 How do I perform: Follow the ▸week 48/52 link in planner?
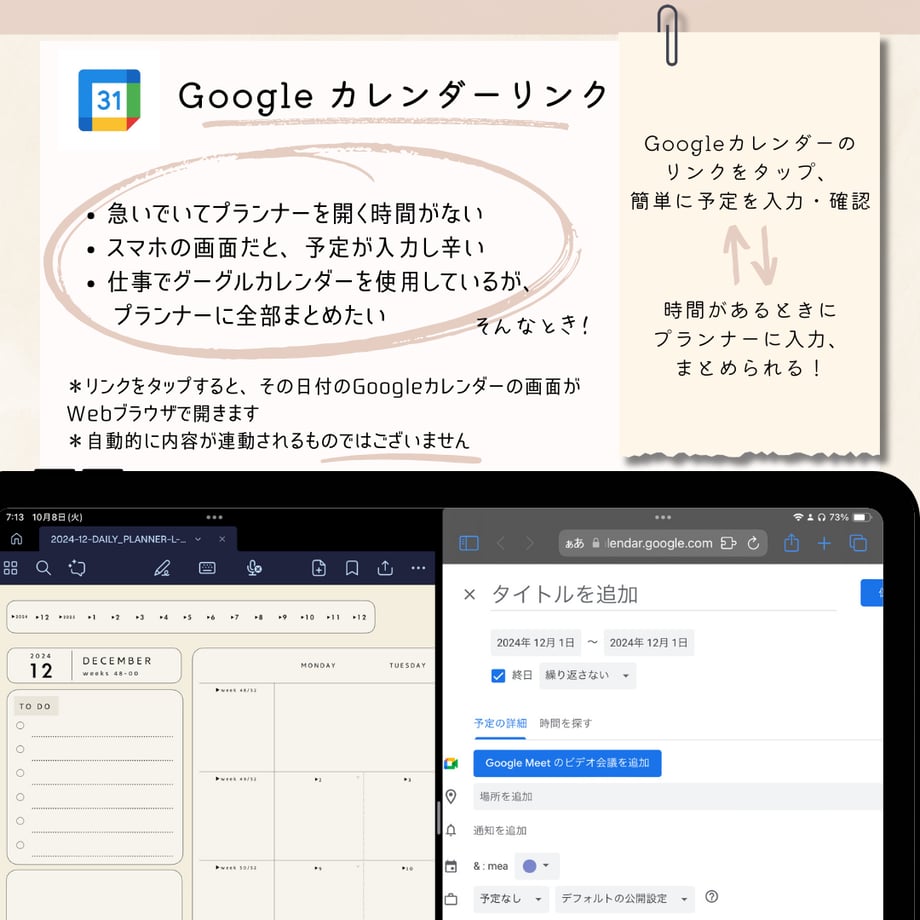tap(236, 690)
